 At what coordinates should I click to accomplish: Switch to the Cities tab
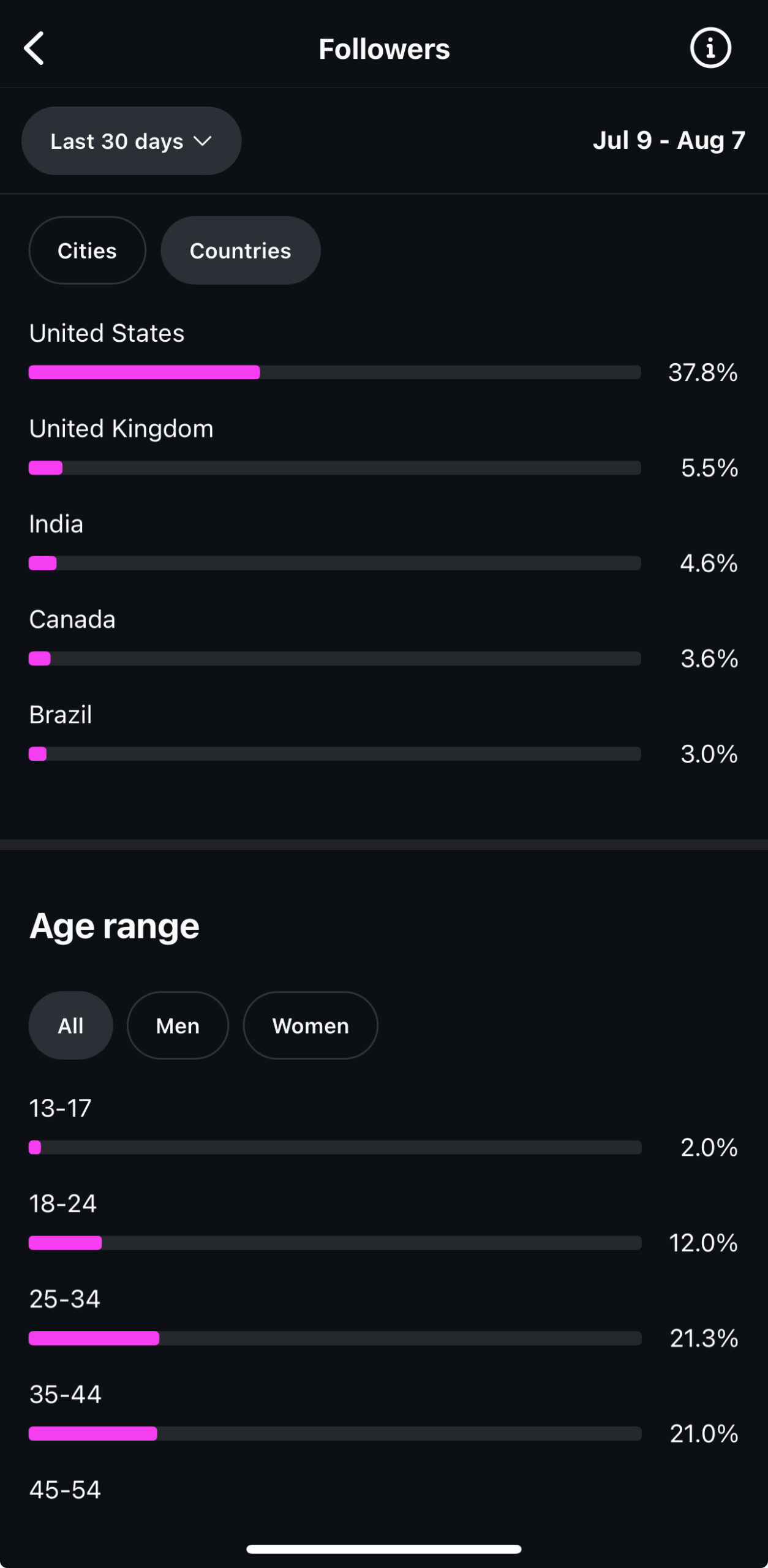[x=88, y=251]
